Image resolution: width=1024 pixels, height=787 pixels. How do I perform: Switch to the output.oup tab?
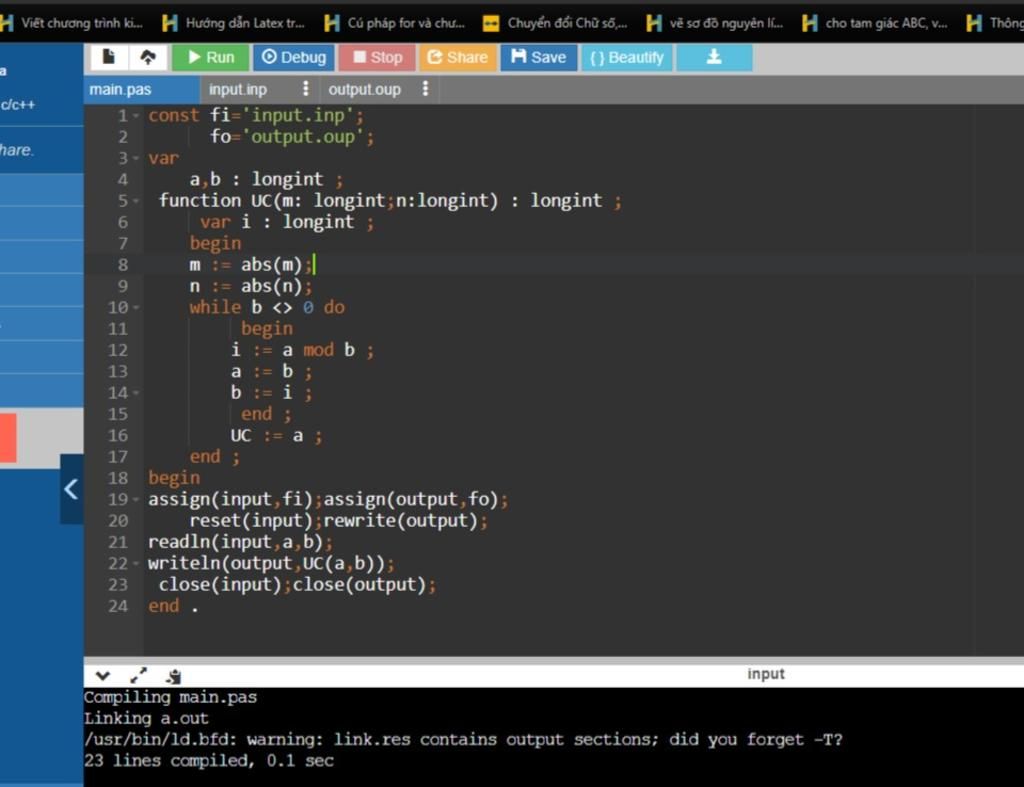point(364,89)
